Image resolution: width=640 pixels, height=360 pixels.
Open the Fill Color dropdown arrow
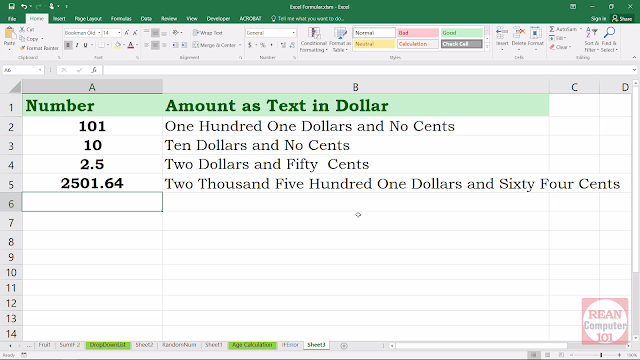pos(124,45)
